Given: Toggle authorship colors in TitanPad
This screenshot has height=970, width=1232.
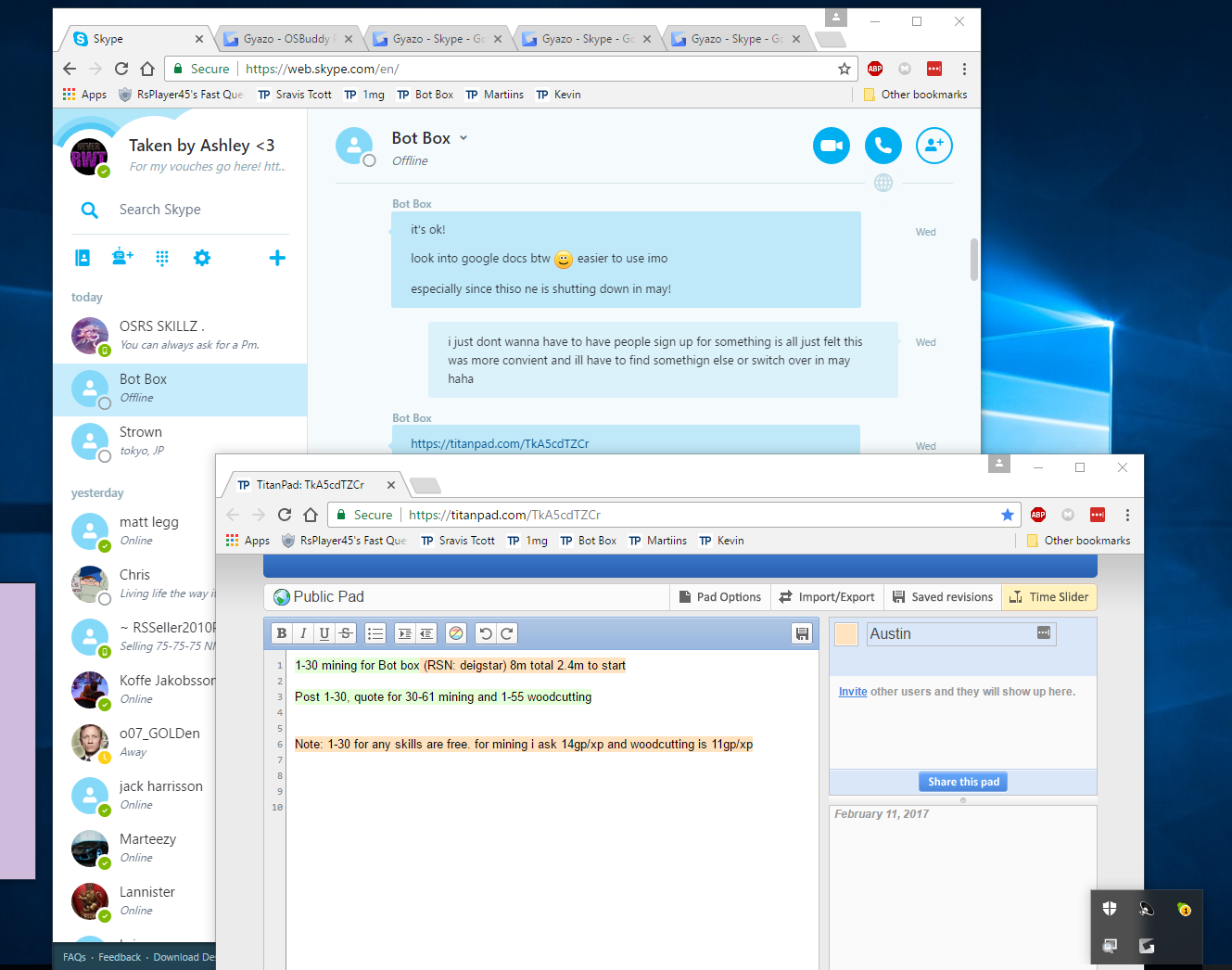Looking at the screenshot, I should click(x=456, y=633).
